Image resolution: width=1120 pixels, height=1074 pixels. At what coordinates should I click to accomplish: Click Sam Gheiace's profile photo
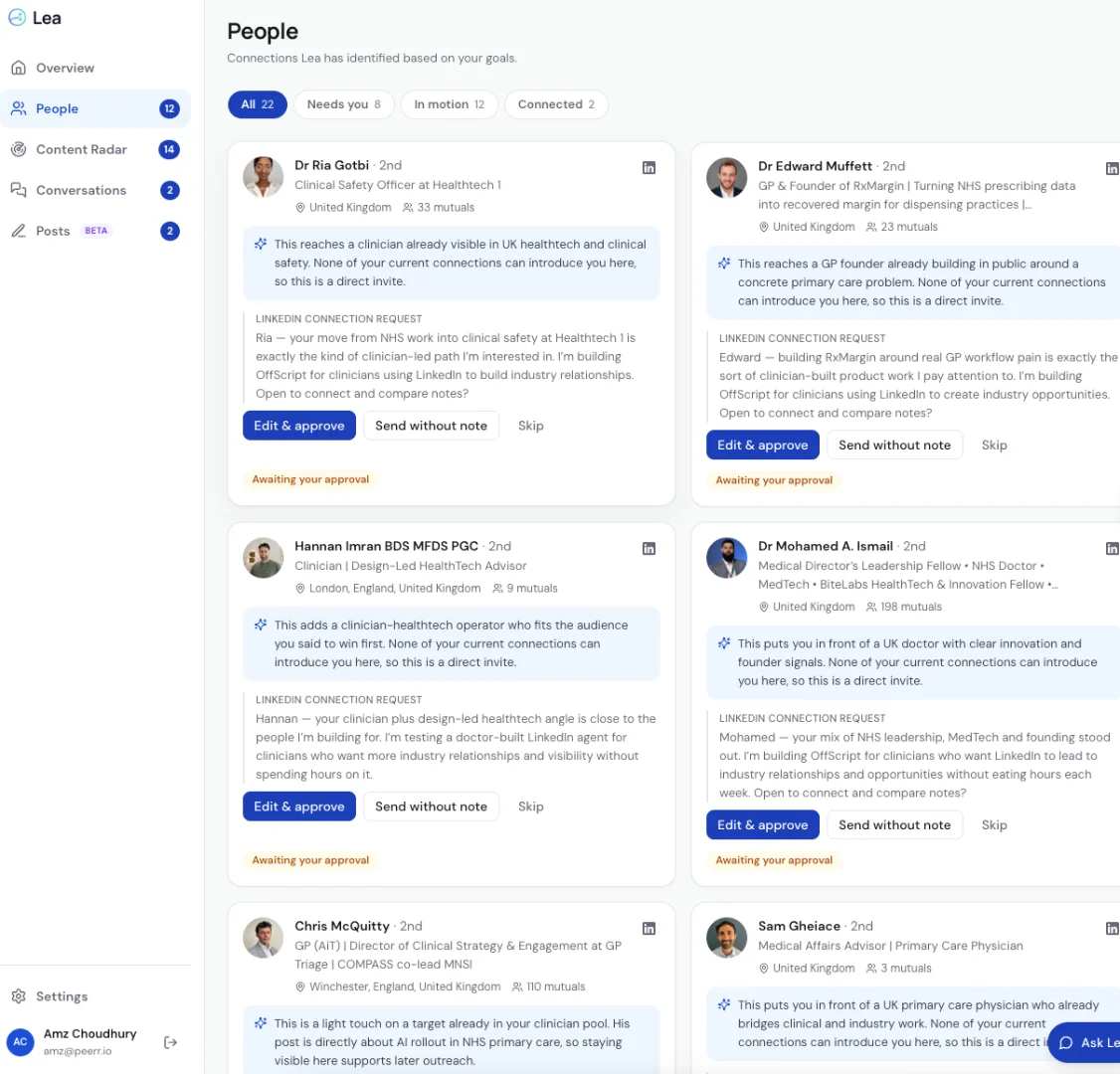click(726, 938)
